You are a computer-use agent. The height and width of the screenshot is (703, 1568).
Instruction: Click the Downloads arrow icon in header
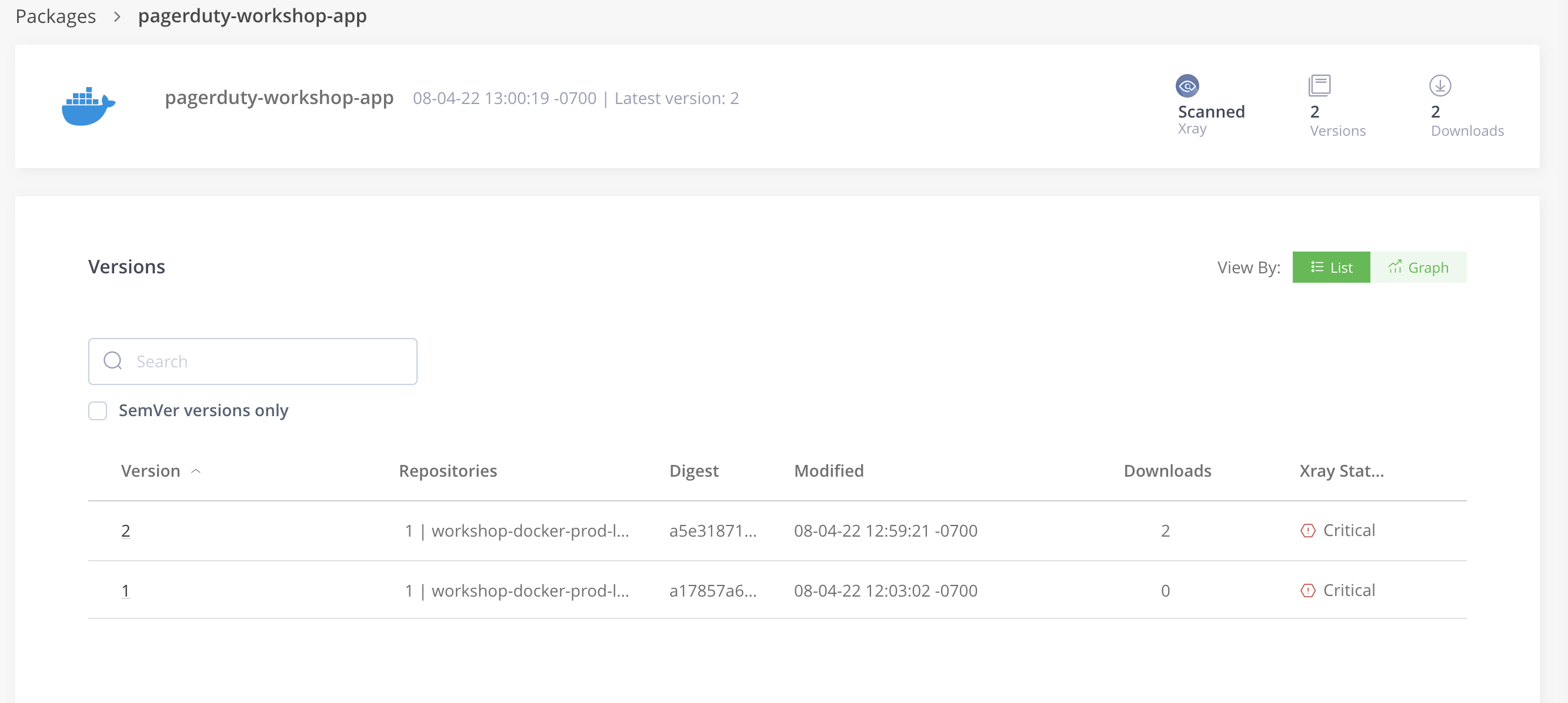(1440, 86)
